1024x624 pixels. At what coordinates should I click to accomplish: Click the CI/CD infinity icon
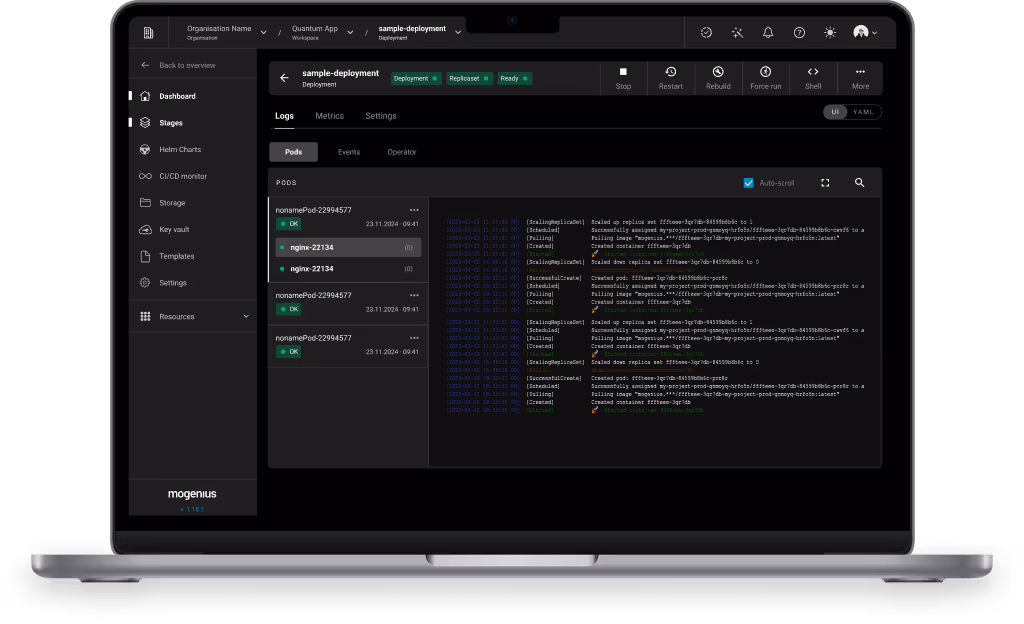point(145,176)
